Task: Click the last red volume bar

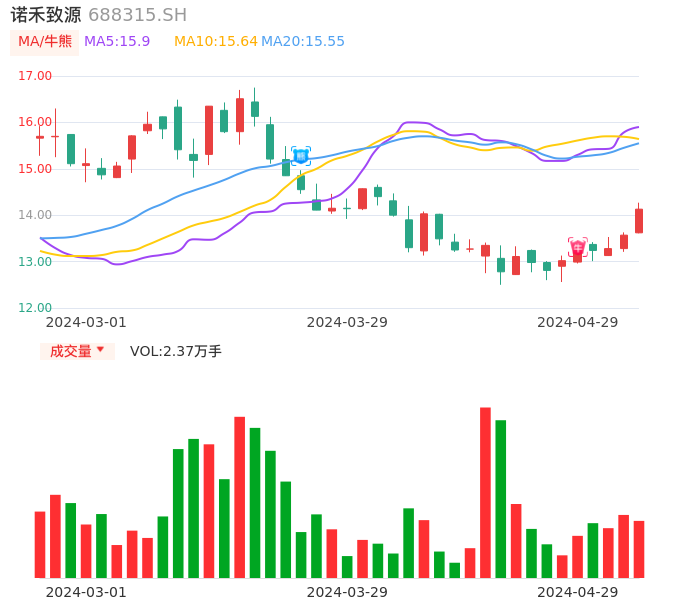Action: (x=639, y=549)
